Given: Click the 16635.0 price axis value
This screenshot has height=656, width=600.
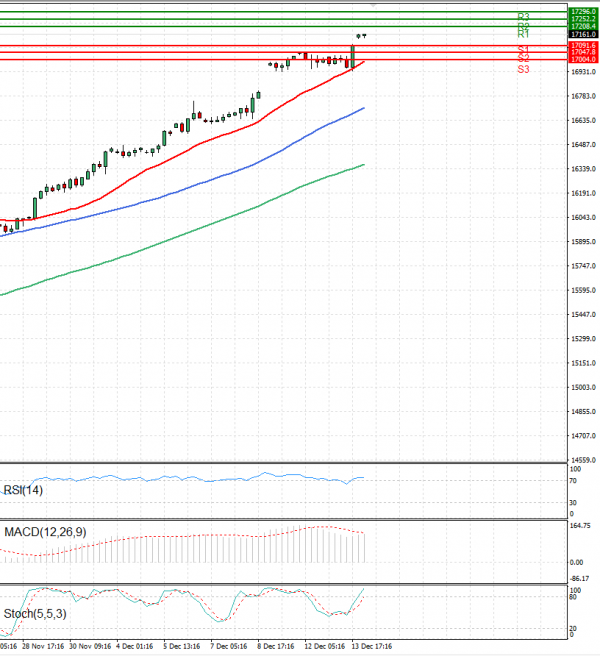Looking at the screenshot, I should click(x=583, y=120).
